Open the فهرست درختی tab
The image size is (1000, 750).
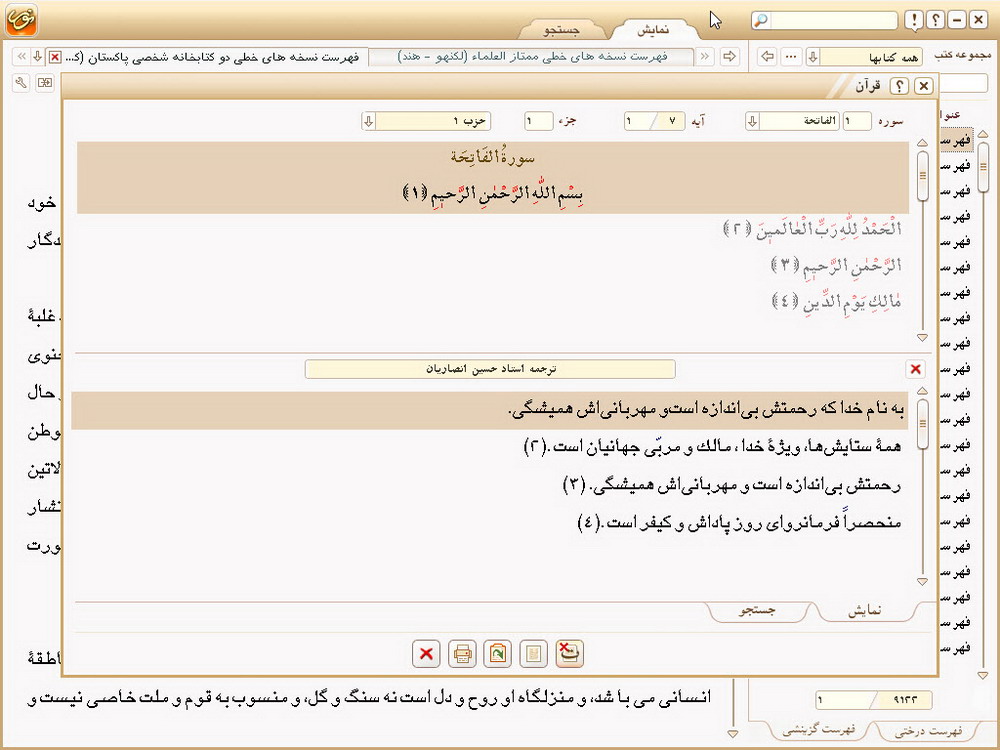[928, 730]
